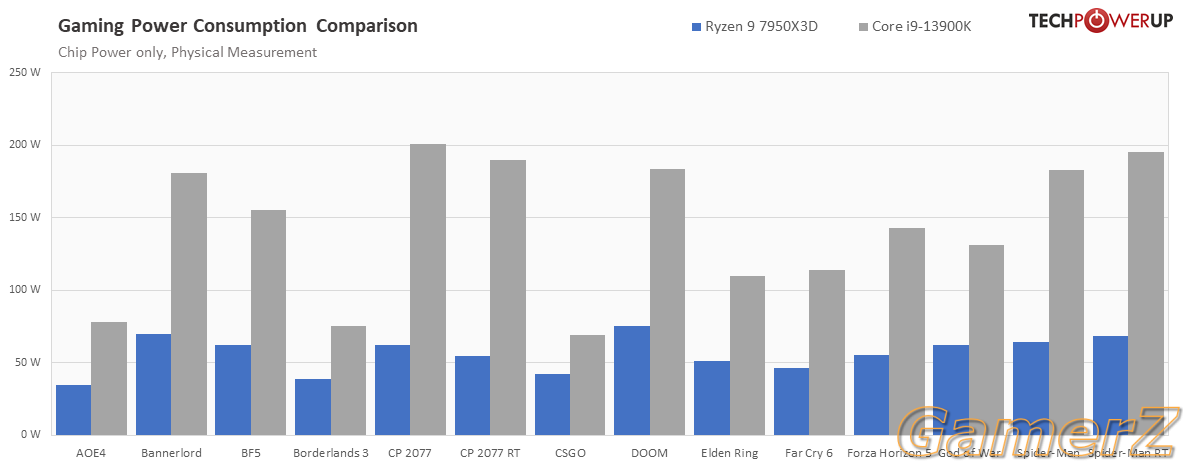Select the gray Core i9 bar for Elden Ring

click(x=747, y=355)
